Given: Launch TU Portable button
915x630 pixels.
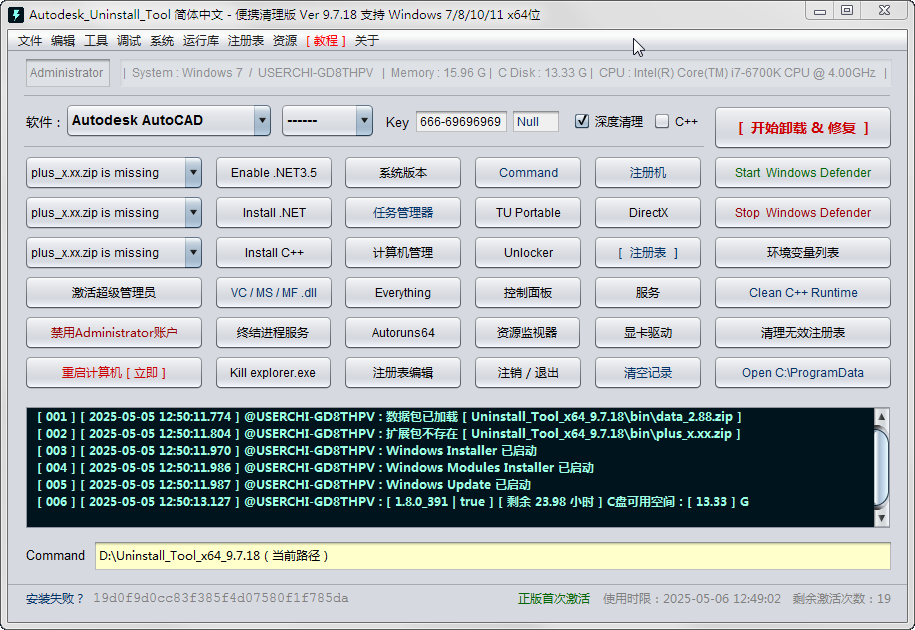Looking at the screenshot, I should [528, 212].
